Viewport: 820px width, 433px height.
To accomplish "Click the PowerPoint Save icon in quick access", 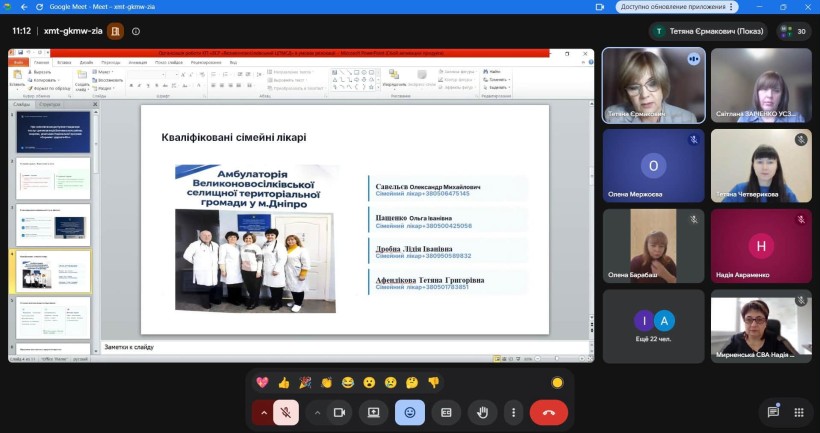I will pyautogui.click(x=20, y=53).
